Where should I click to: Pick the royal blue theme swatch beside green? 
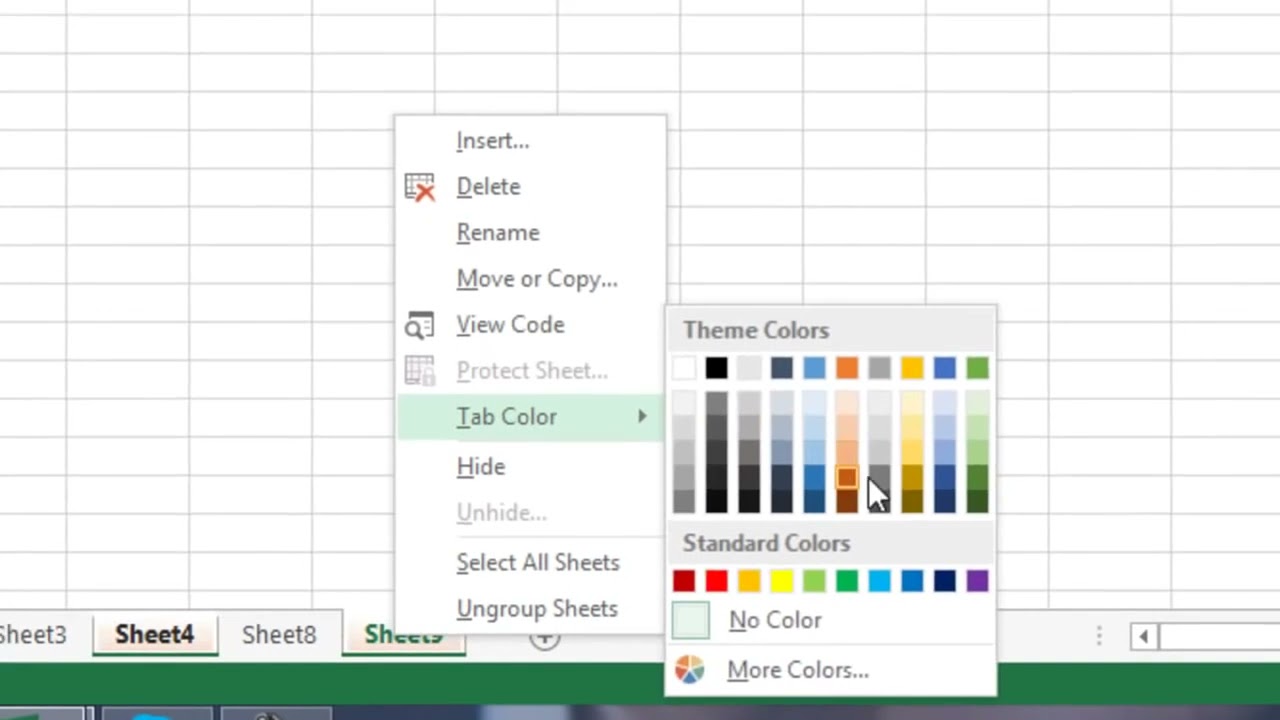945,368
